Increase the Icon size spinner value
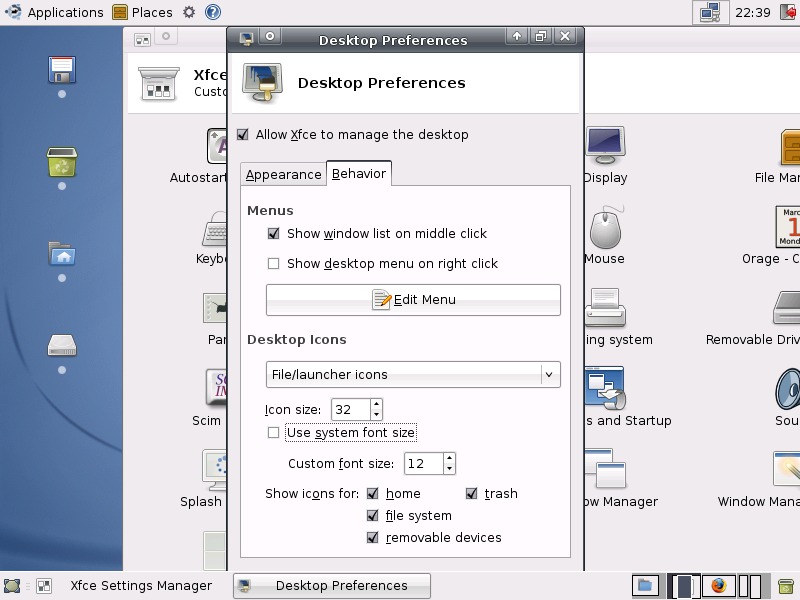800x600 pixels. pos(376,405)
